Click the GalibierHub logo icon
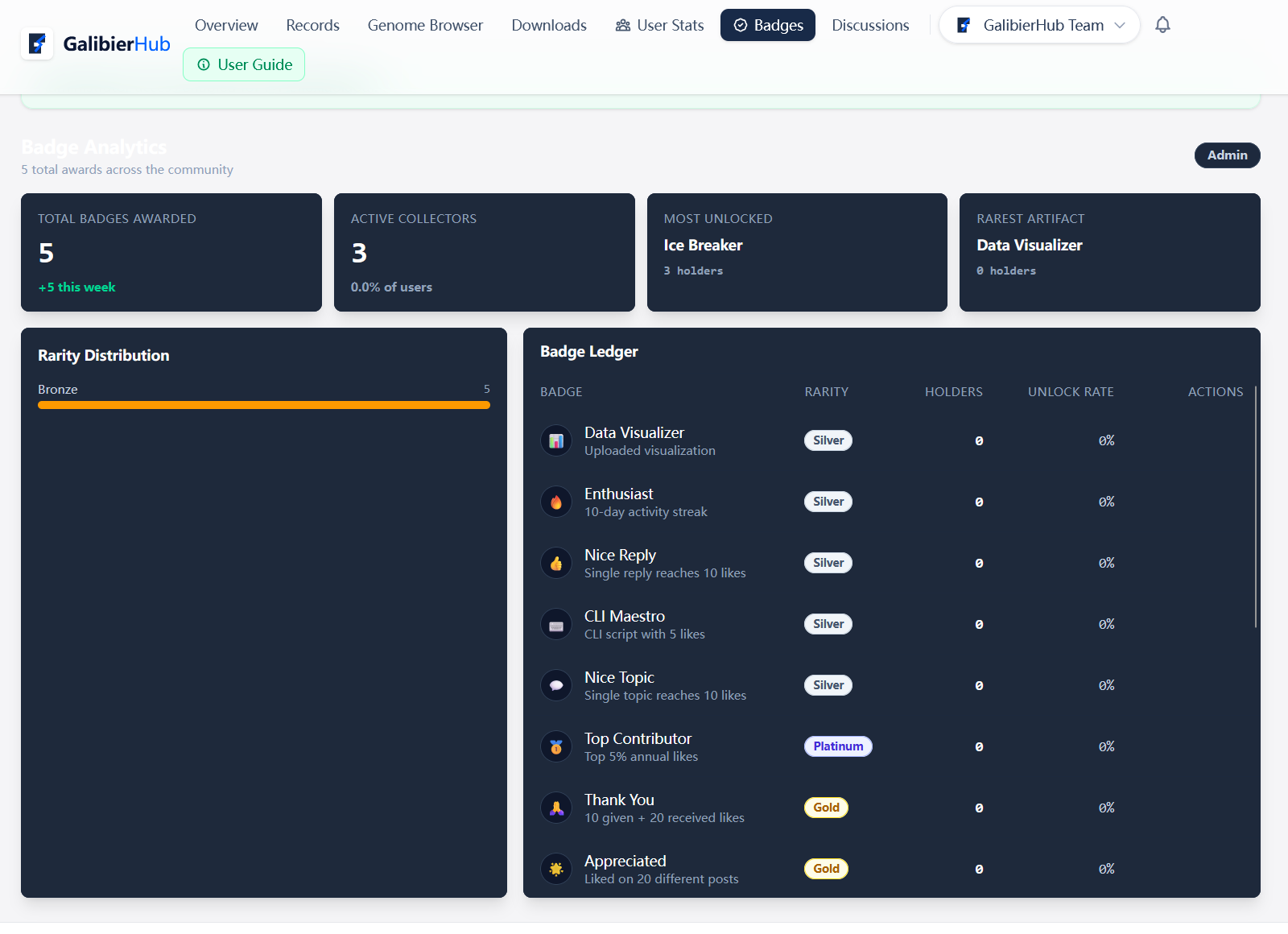Screen dimensions: 1288x934 (37, 43)
